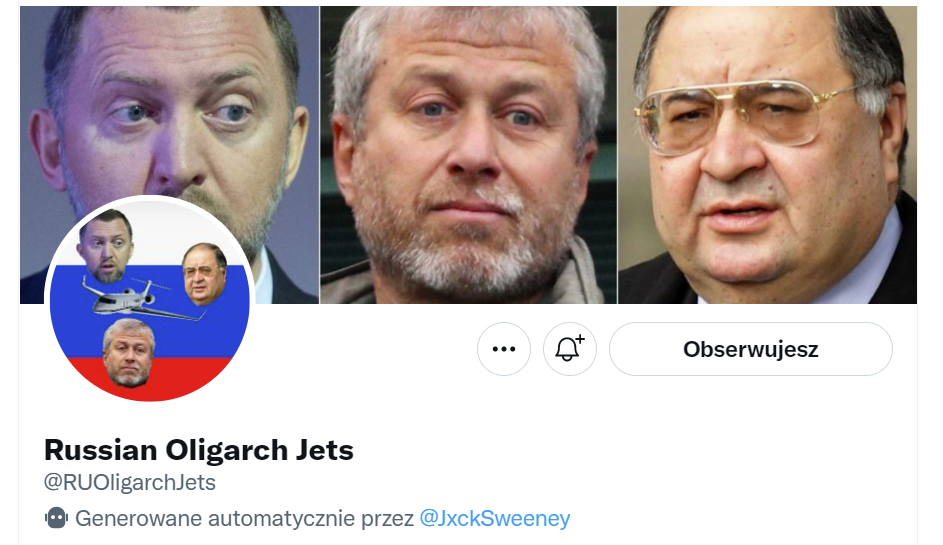The image size is (943, 545).
Task: Click the Obserwujesz following button
Action: tap(751, 349)
